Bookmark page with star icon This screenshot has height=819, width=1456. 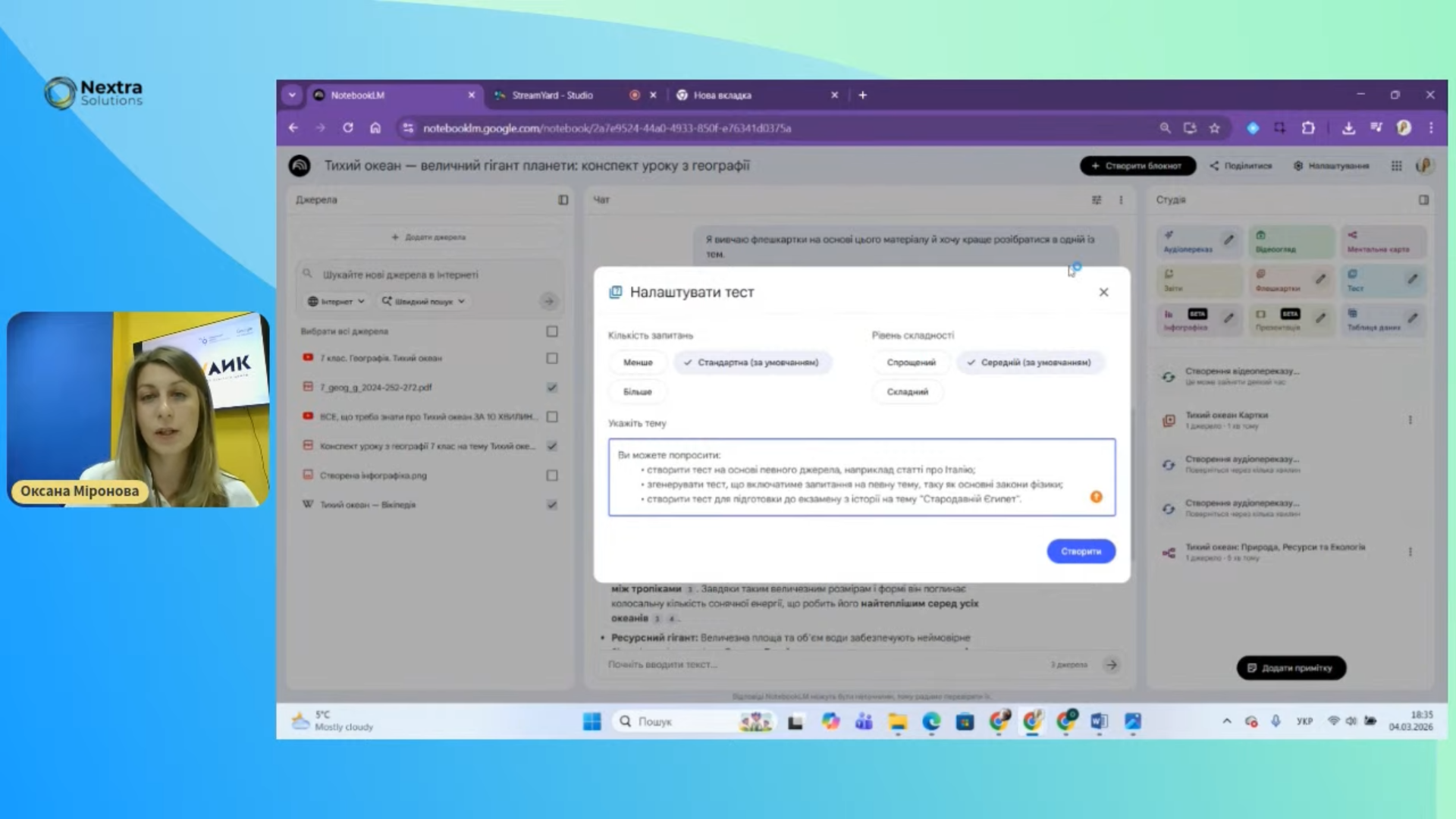coord(1214,128)
